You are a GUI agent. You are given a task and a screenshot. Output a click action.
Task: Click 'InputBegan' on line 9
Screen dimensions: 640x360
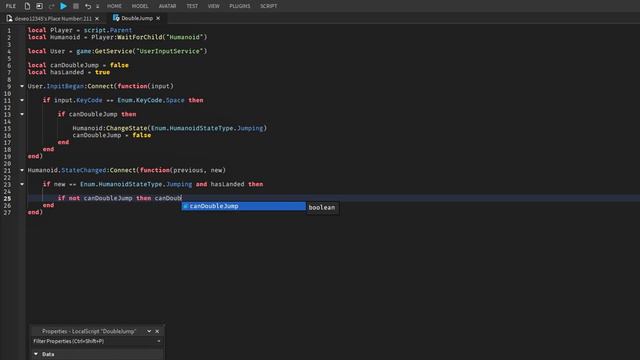pos(65,86)
